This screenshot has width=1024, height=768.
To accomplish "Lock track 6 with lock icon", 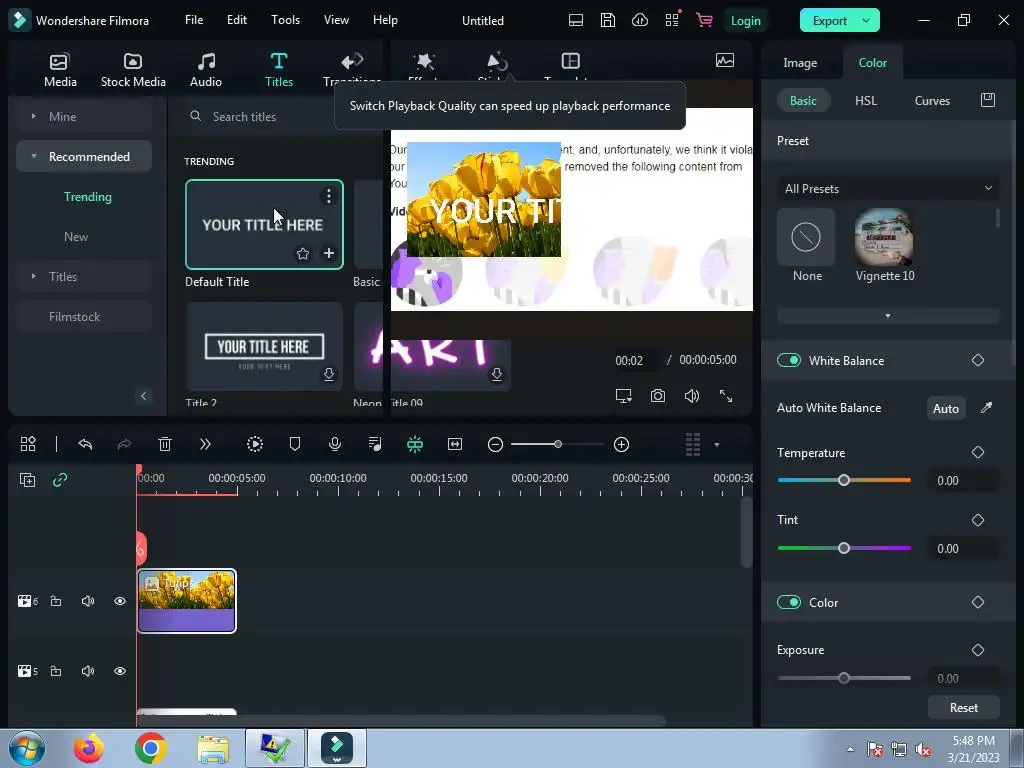I will coord(56,601).
